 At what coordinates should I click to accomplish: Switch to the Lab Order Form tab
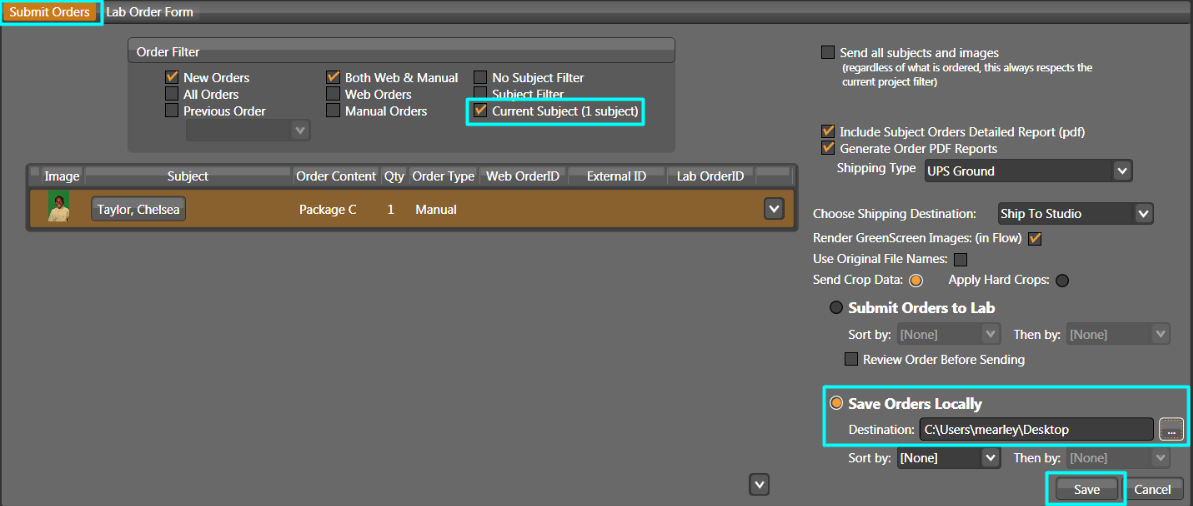coord(150,12)
